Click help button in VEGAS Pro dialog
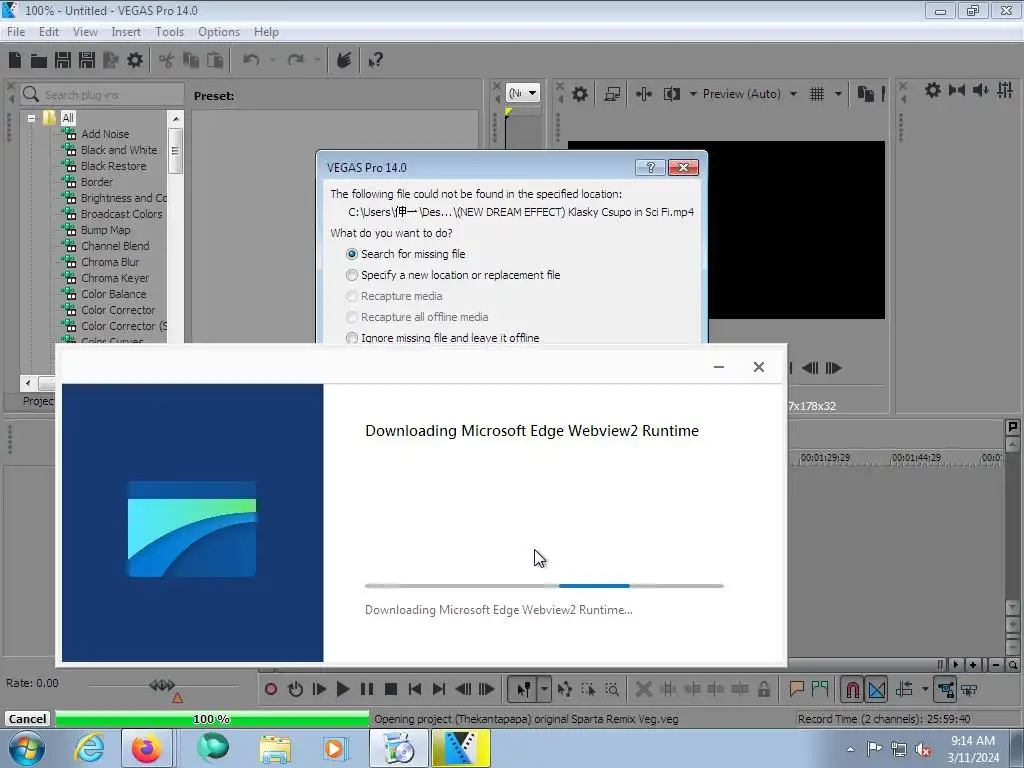This screenshot has width=1024, height=768. point(650,168)
